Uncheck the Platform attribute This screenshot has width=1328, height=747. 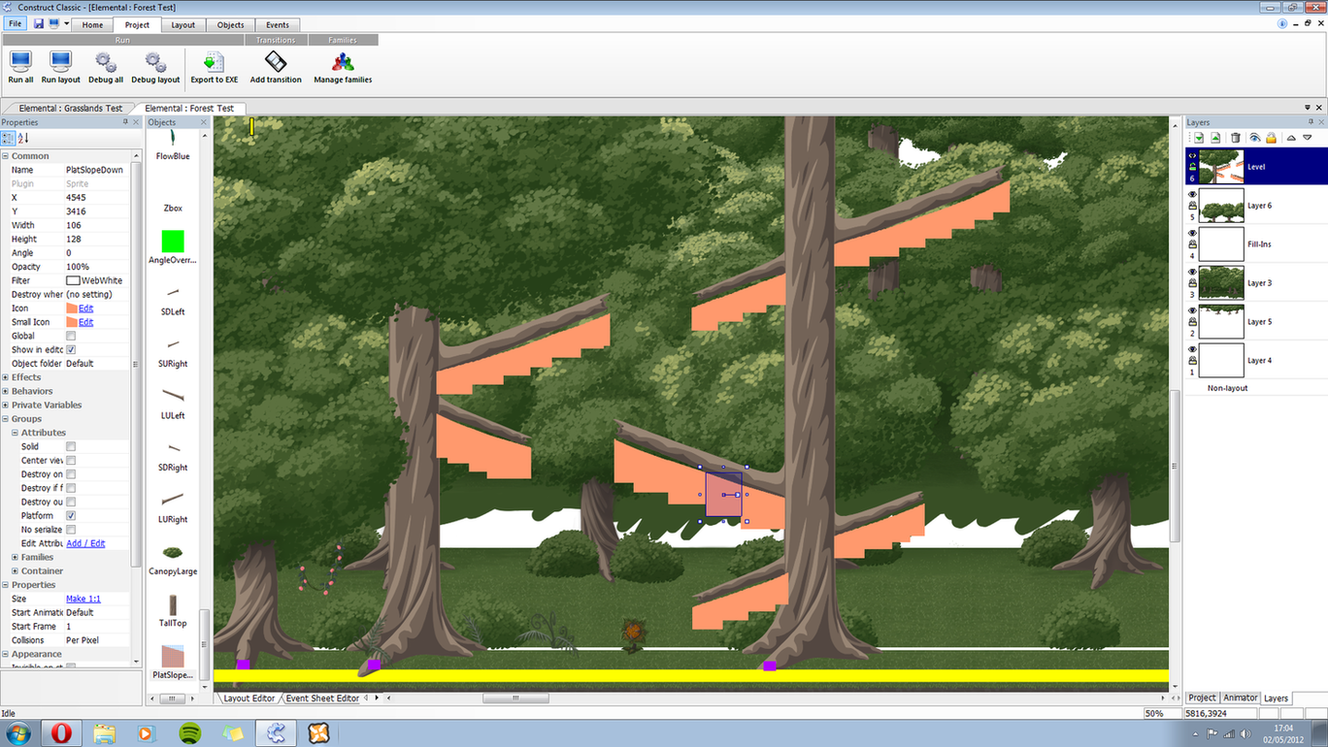(x=71, y=516)
